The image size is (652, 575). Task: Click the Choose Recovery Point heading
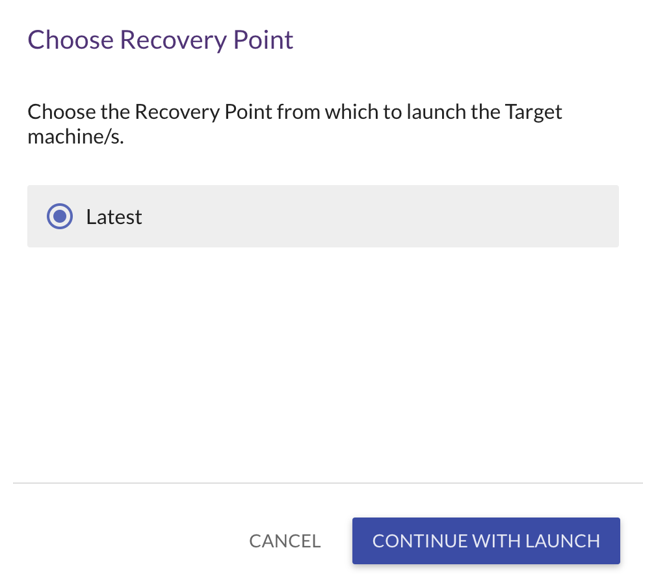click(x=161, y=40)
